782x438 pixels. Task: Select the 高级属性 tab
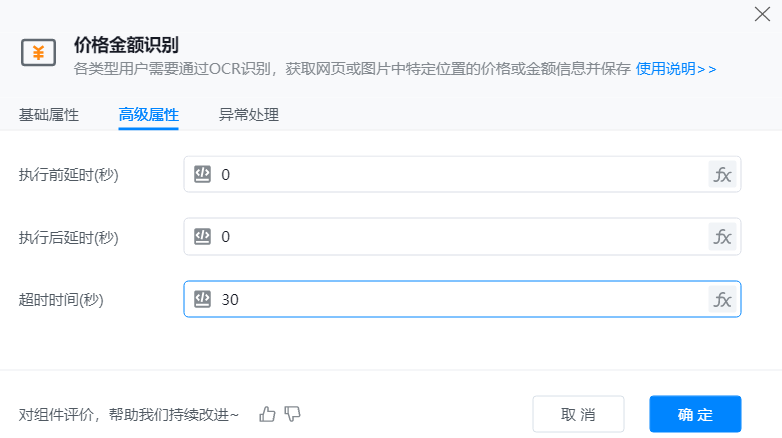click(x=148, y=114)
